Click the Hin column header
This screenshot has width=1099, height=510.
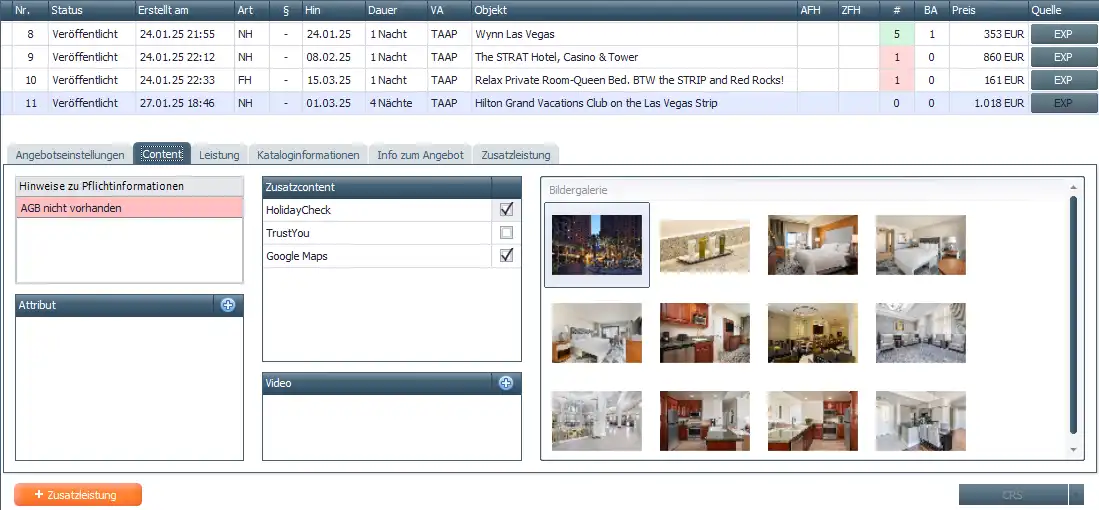(333, 11)
